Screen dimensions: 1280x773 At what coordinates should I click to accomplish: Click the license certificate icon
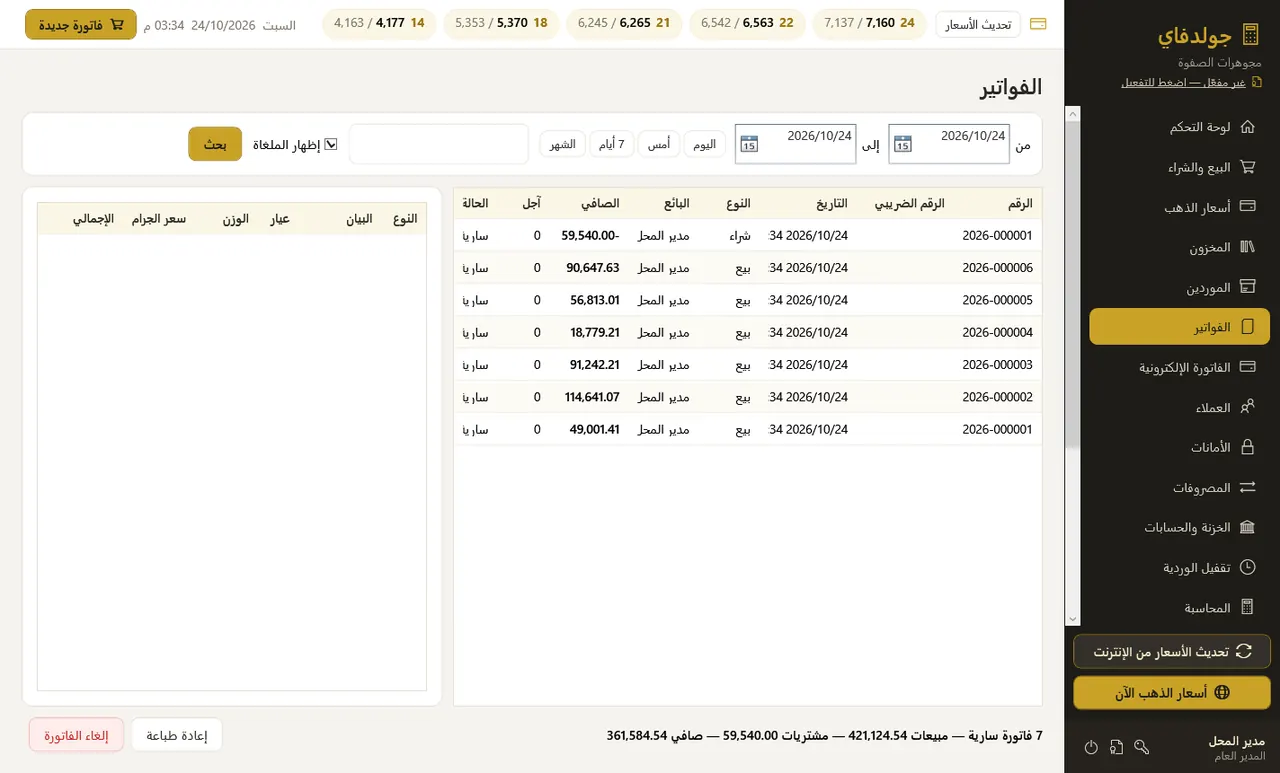1116,747
